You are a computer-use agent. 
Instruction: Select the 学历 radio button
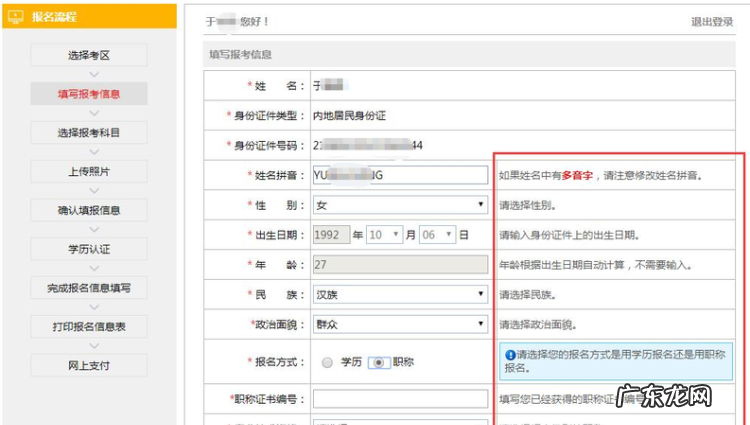click(x=327, y=363)
